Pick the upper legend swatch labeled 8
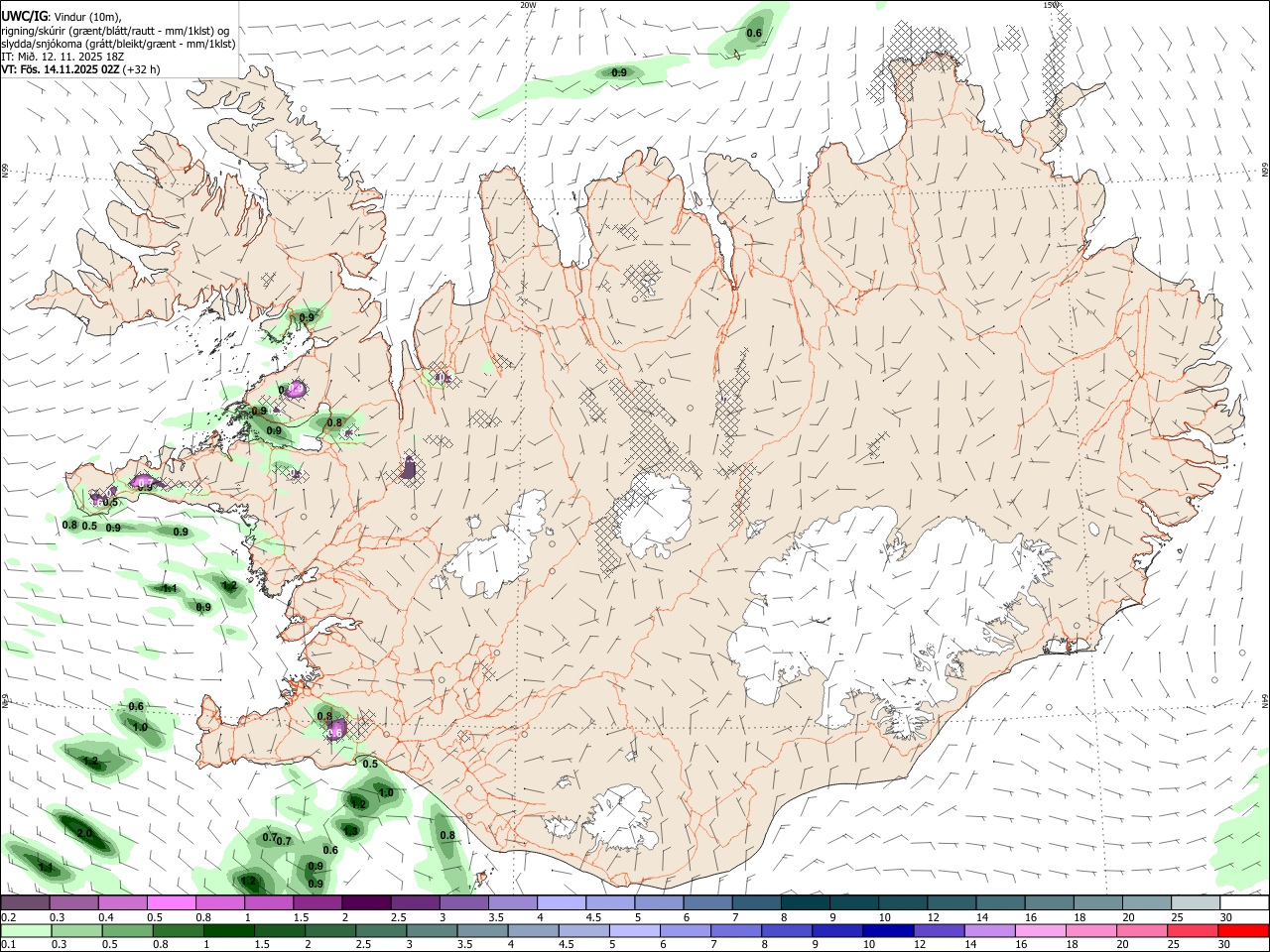The height and width of the screenshot is (952, 1270). (806, 903)
